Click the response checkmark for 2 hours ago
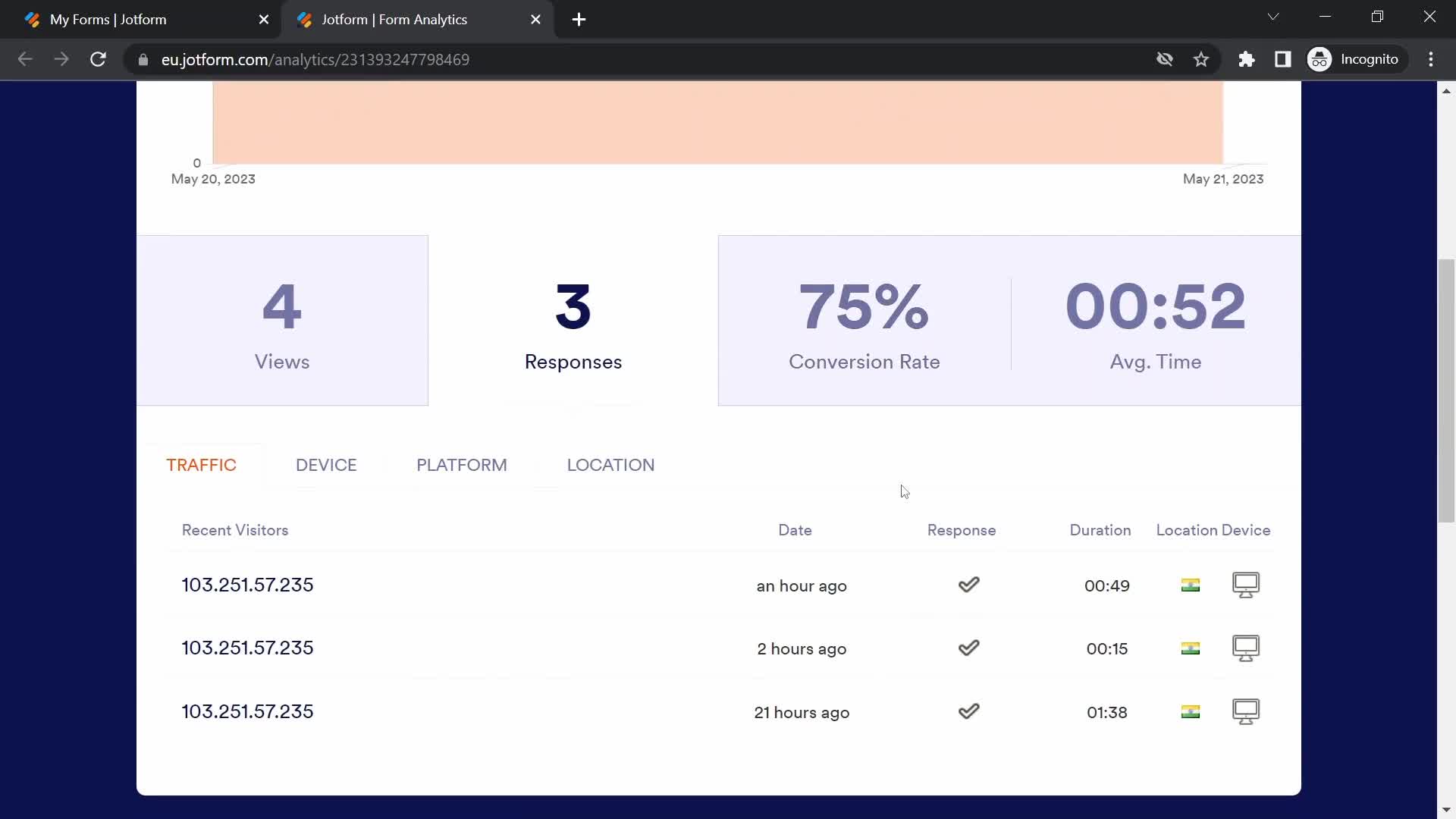Viewport: 1456px width, 819px height. [x=968, y=648]
